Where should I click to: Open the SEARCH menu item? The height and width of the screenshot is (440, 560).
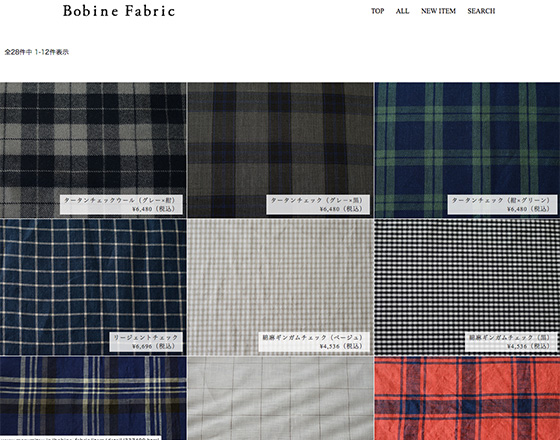[x=481, y=11]
